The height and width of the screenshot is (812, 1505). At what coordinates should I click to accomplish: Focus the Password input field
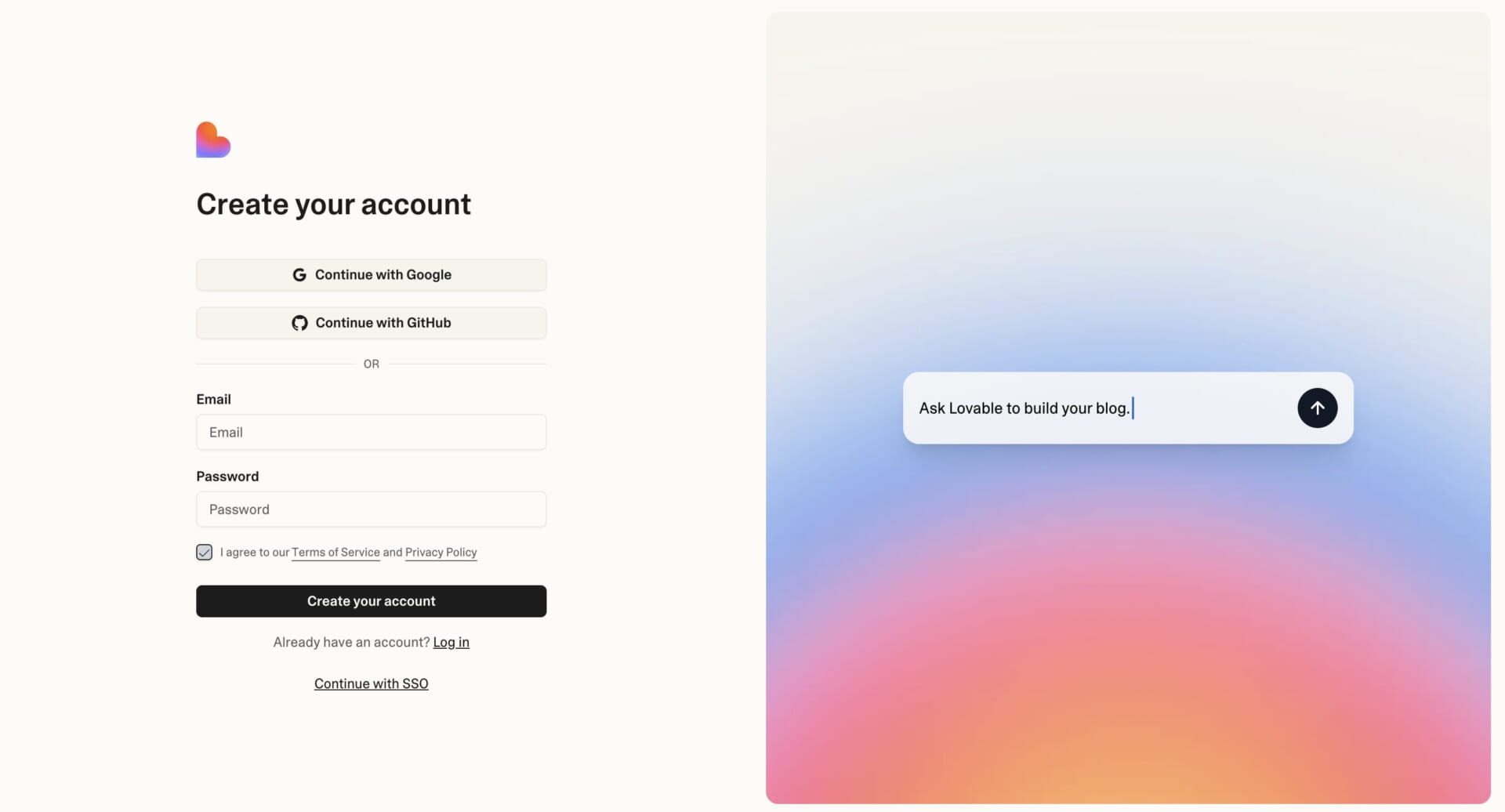coord(371,509)
